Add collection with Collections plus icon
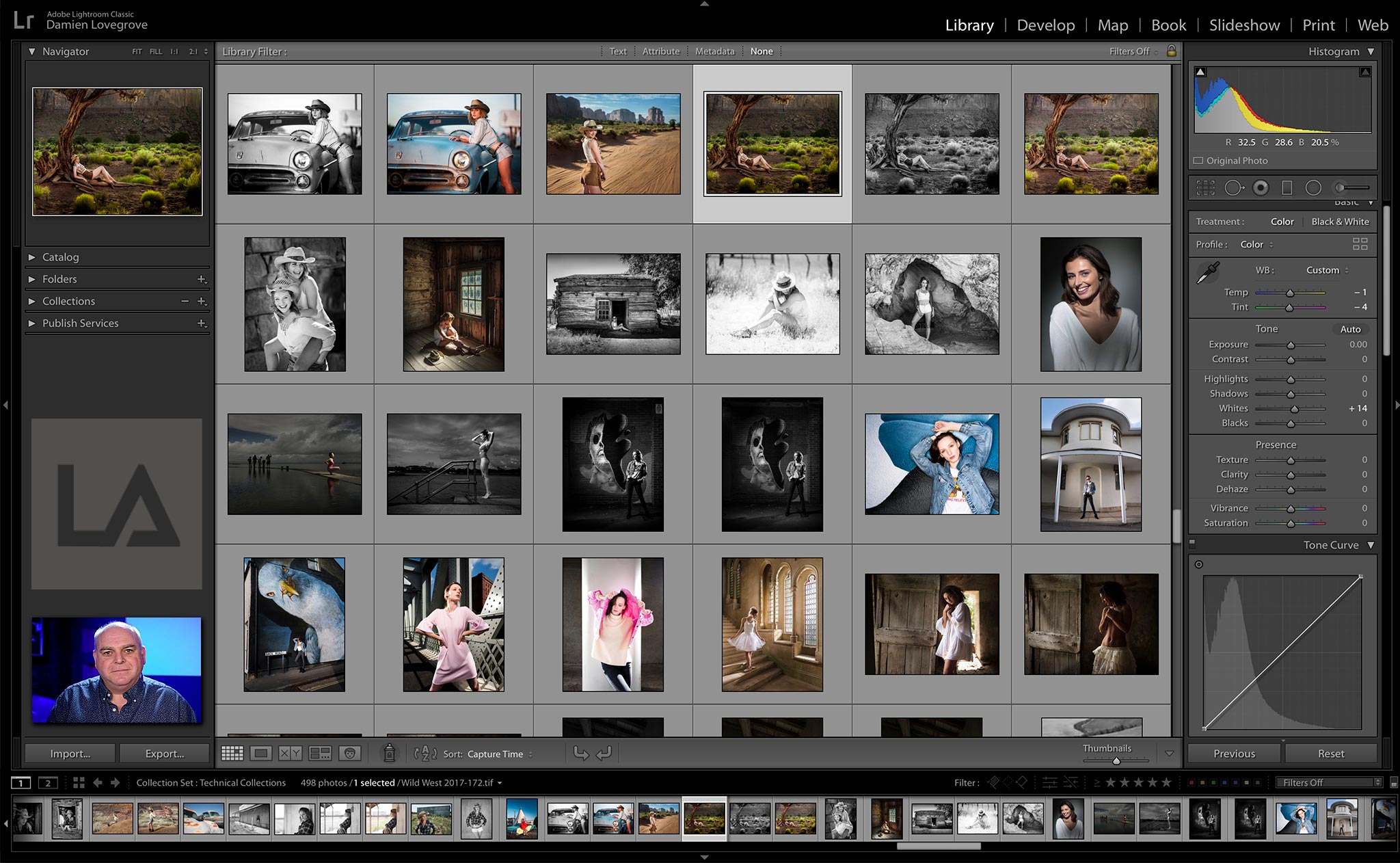Viewport: 1400px width, 863px height. tap(202, 301)
